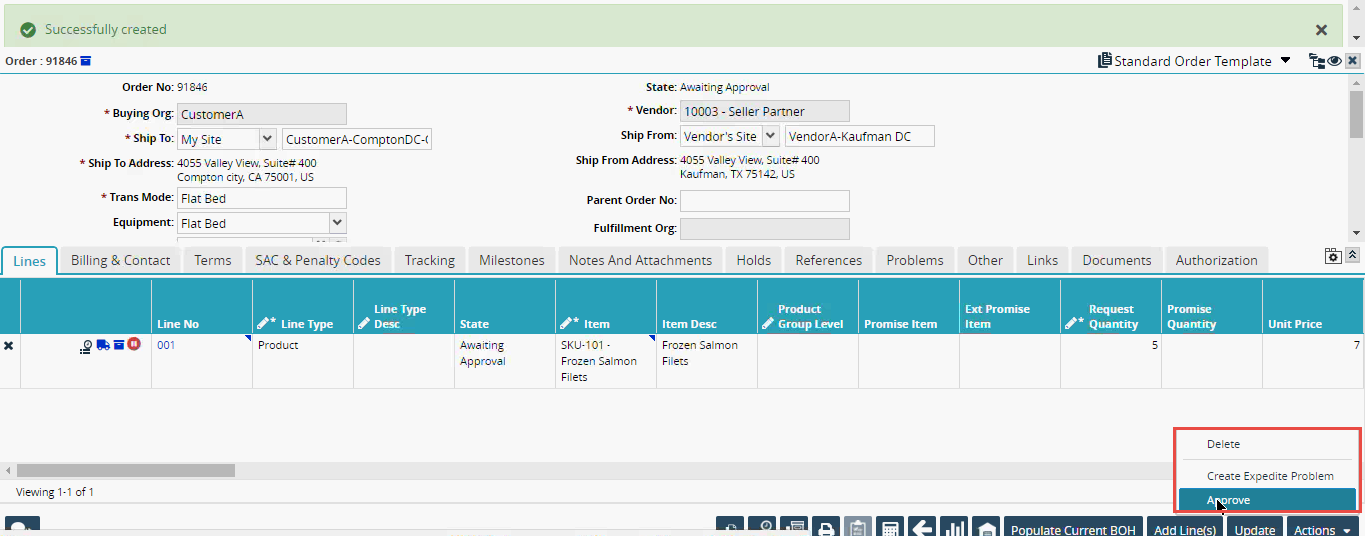The height and width of the screenshot is (536, 1365).
Task: Click the Line Type column header
Action: 303,307
